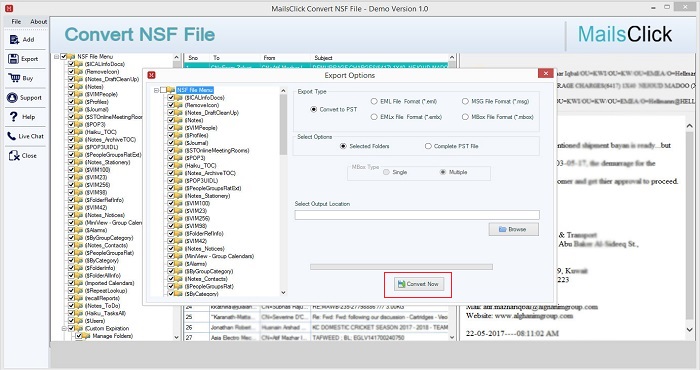The image size is (700, 370).
Task: Select ($RepeatLookup) in the main tree
Action: click(106, 291)
